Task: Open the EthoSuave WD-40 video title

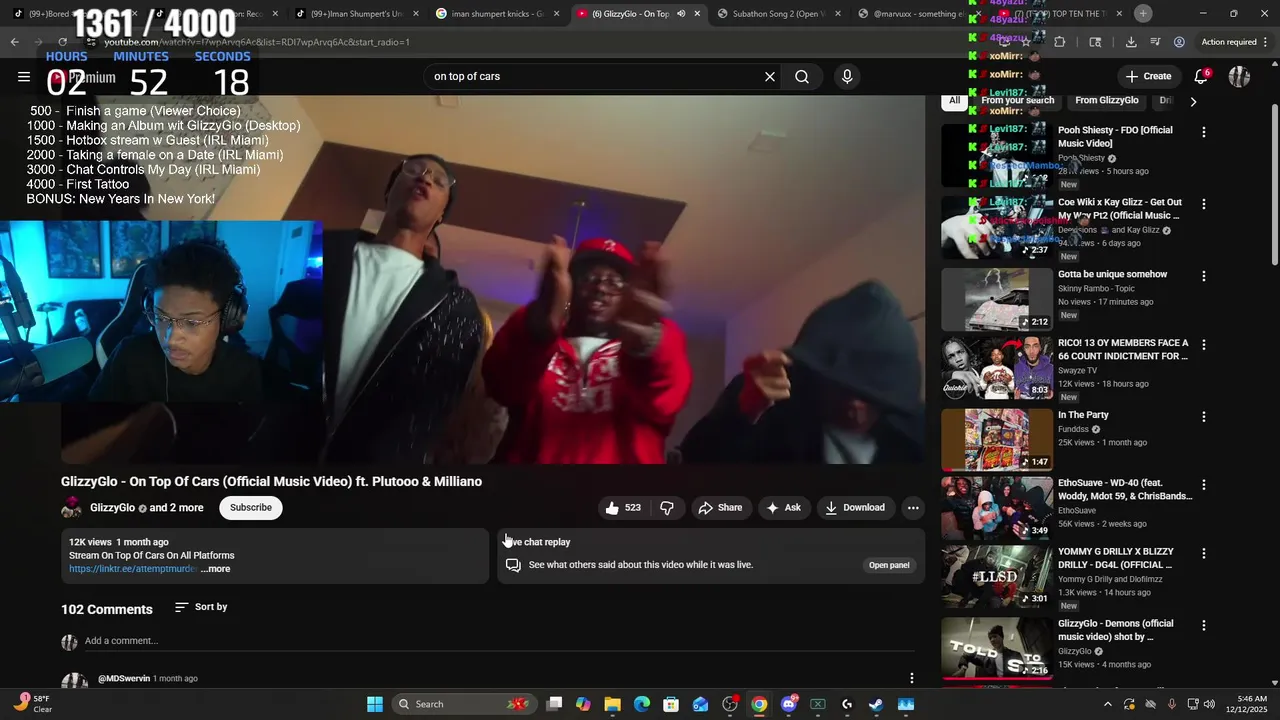Action: 1125,490
